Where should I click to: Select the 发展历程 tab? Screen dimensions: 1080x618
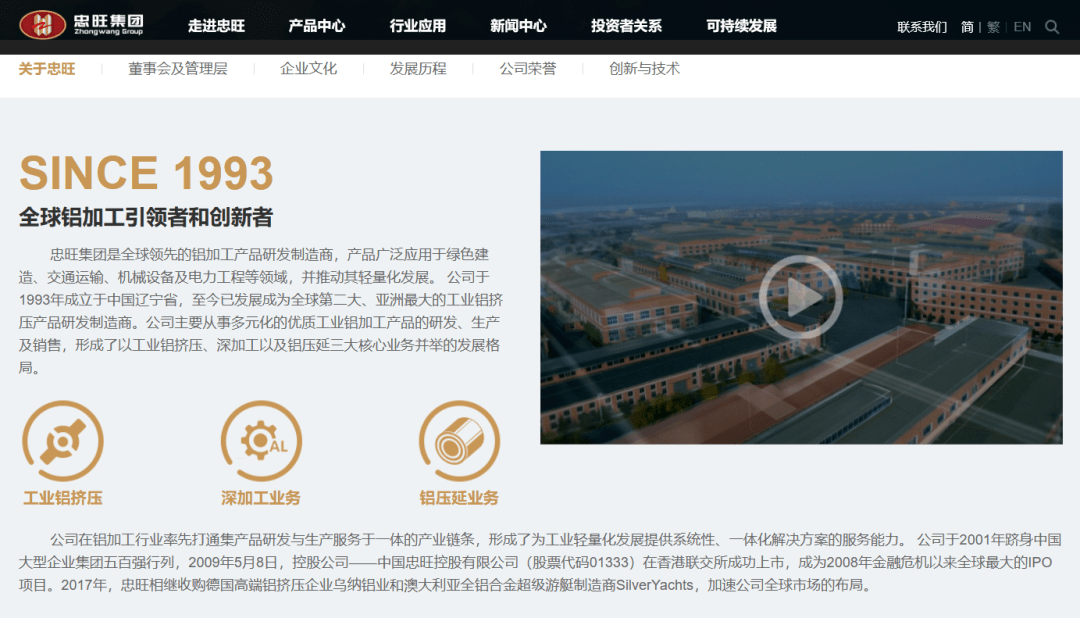click(418, 69)
